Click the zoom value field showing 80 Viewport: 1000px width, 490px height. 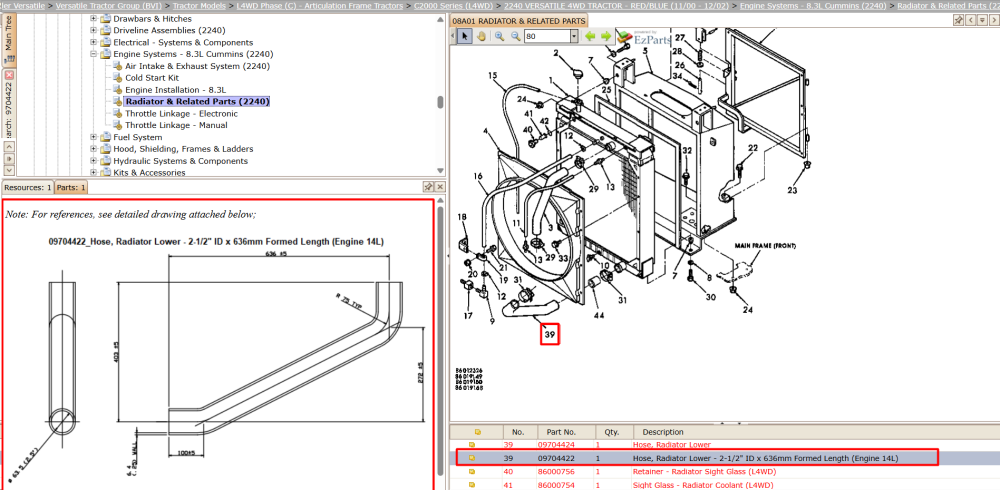547,36
